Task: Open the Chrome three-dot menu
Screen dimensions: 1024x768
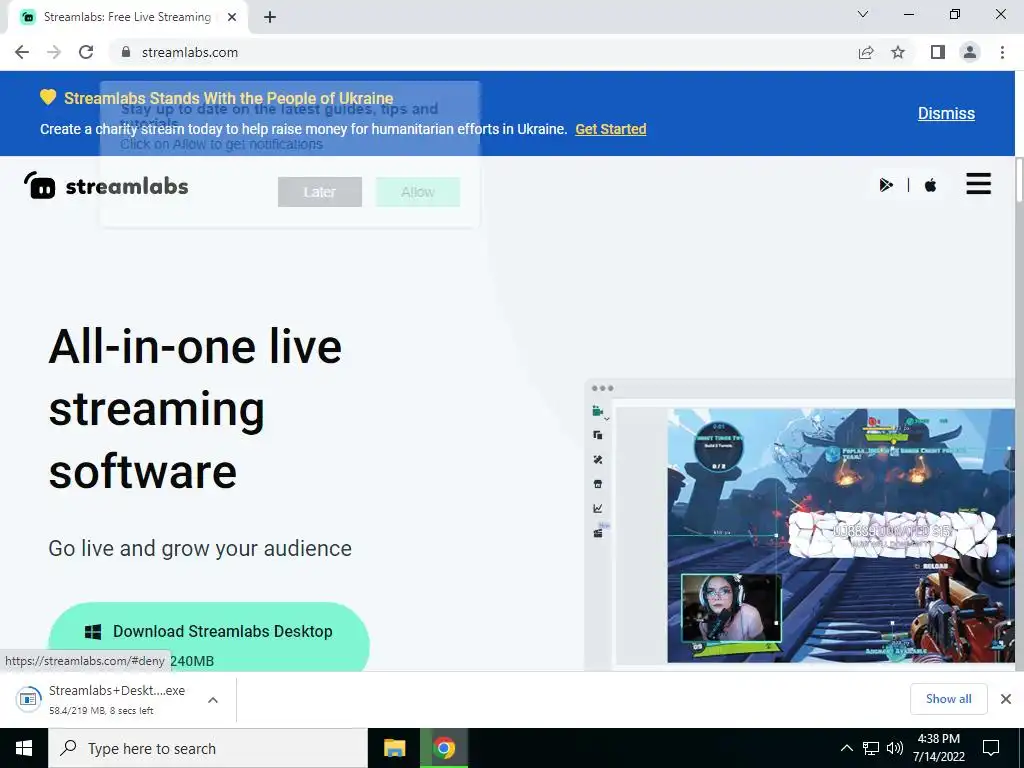Action: [x=1002, y=52]
